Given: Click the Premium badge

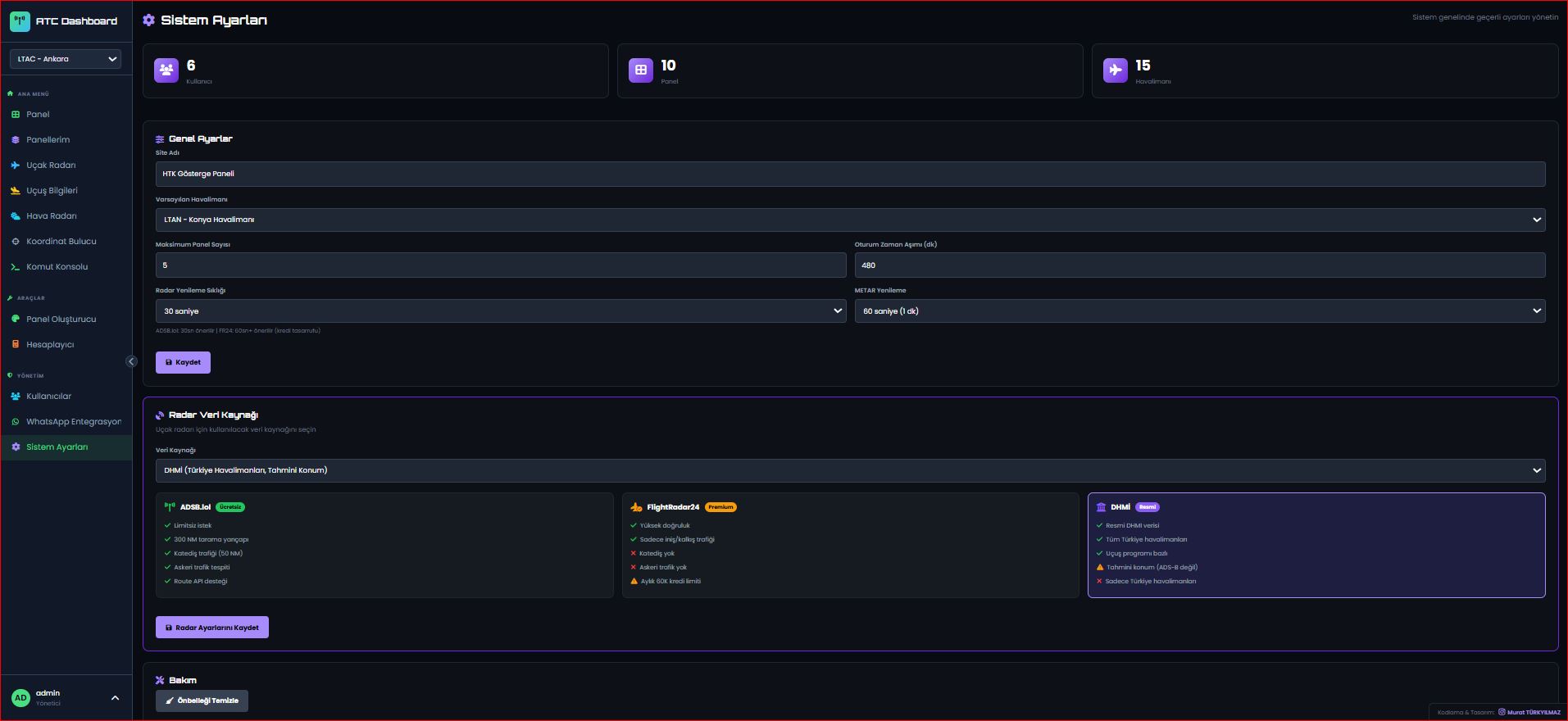Looking at the screenshot, I should click(720, 507).
